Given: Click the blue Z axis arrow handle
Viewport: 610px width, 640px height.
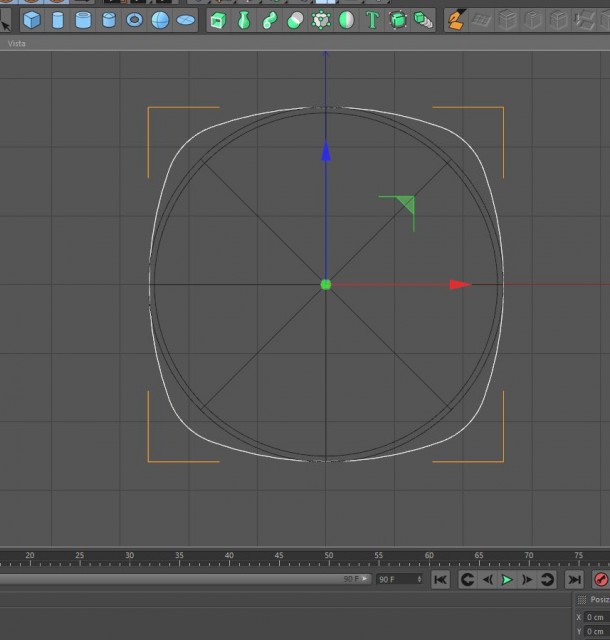Looking at the screenshot, I should 326,151.
